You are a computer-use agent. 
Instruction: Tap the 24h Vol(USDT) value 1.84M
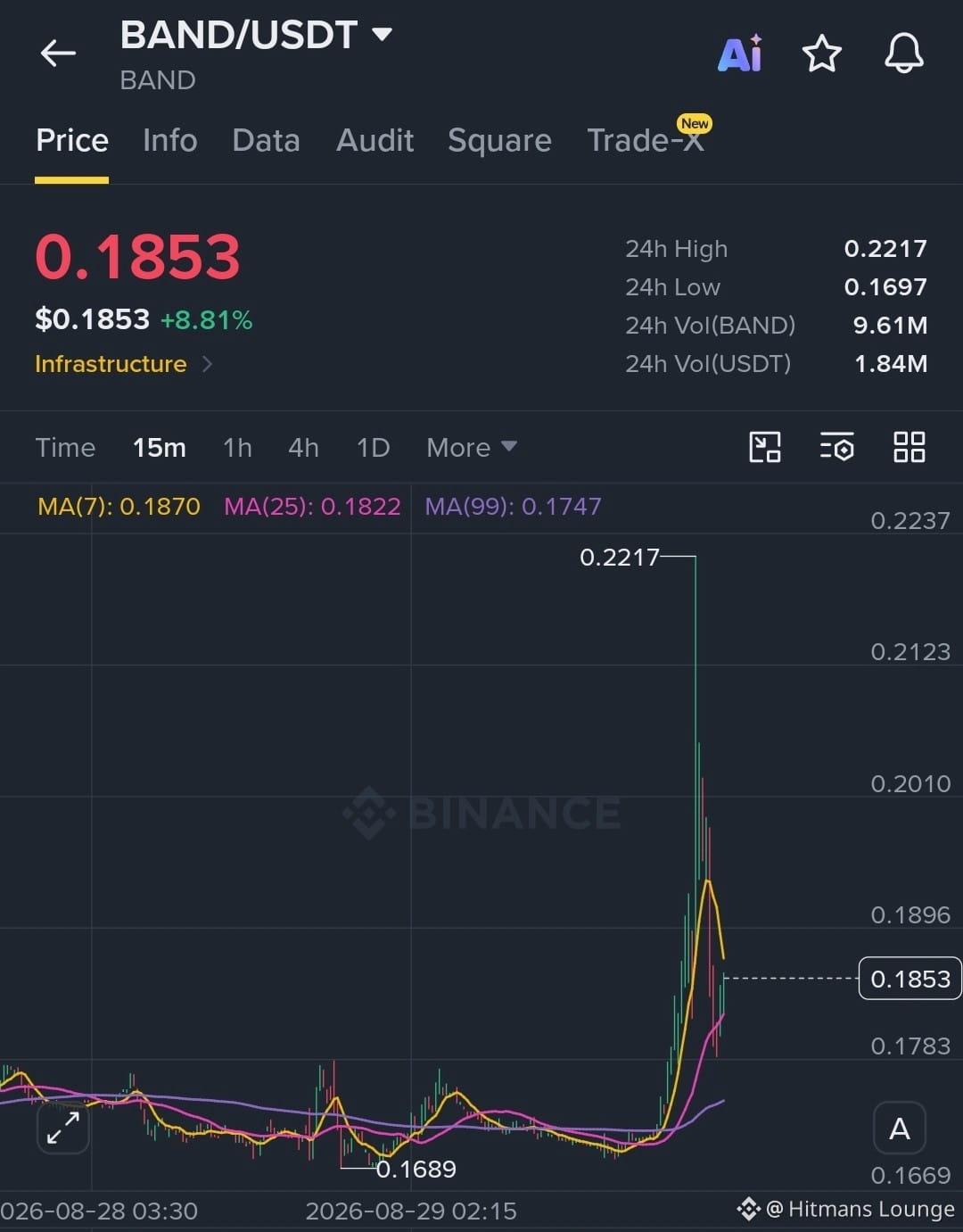coord(890,364)
